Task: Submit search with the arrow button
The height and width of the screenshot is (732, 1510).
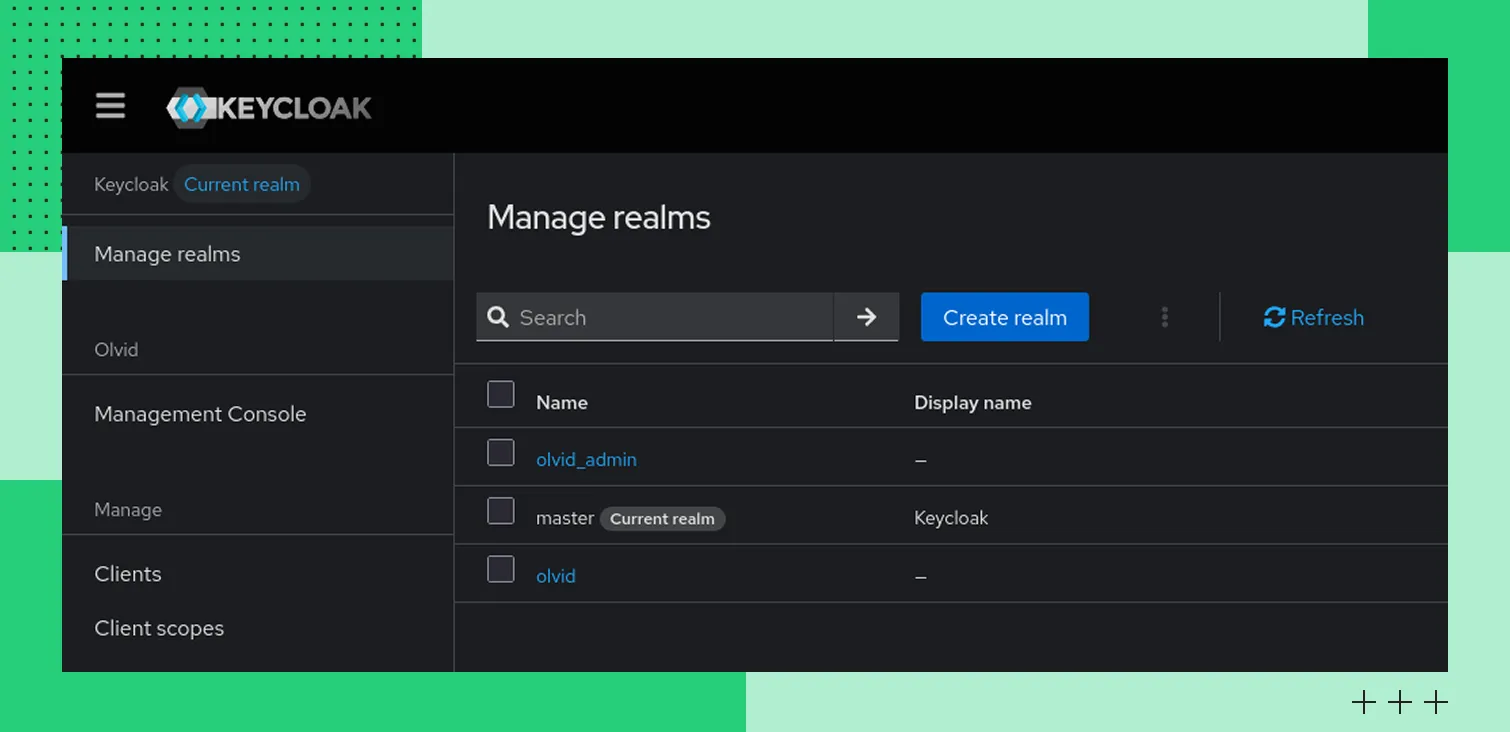Action: [866, 317]
